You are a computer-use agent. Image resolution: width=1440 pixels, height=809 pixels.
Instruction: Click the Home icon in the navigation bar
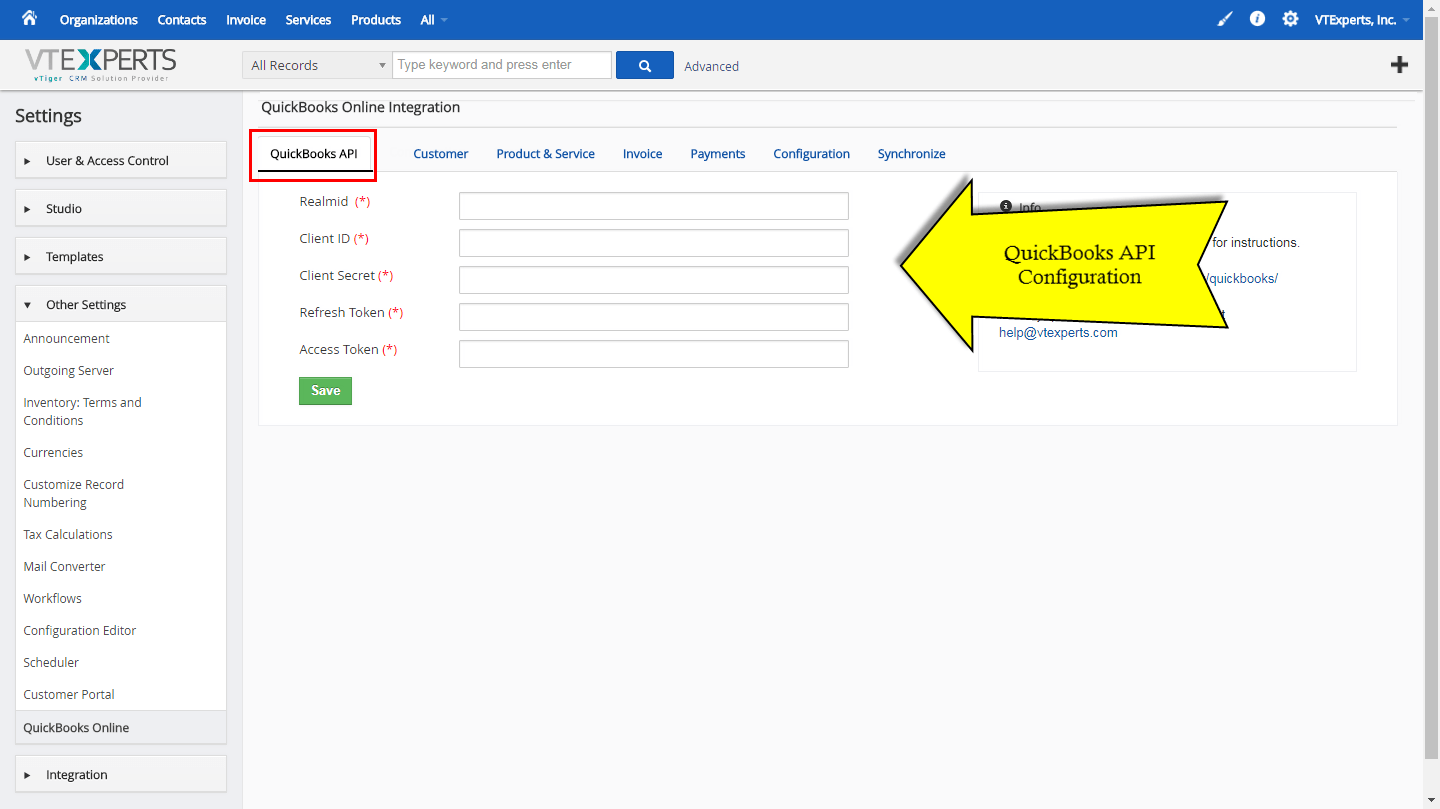28,19
